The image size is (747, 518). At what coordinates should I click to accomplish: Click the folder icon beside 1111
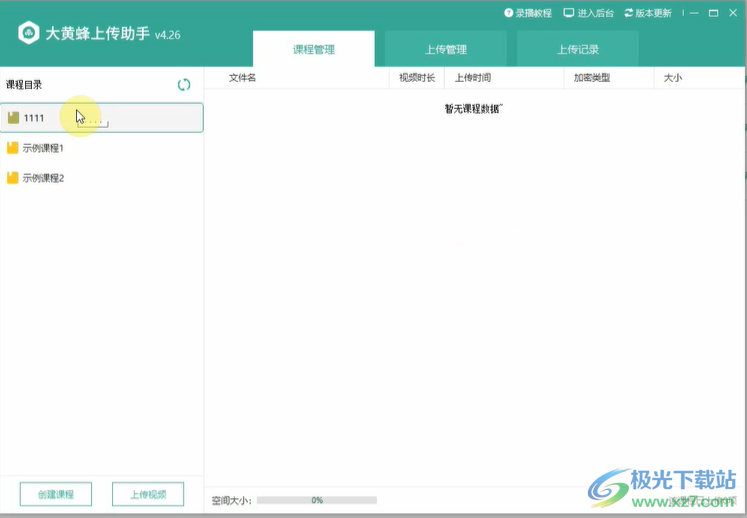[13, 118]
